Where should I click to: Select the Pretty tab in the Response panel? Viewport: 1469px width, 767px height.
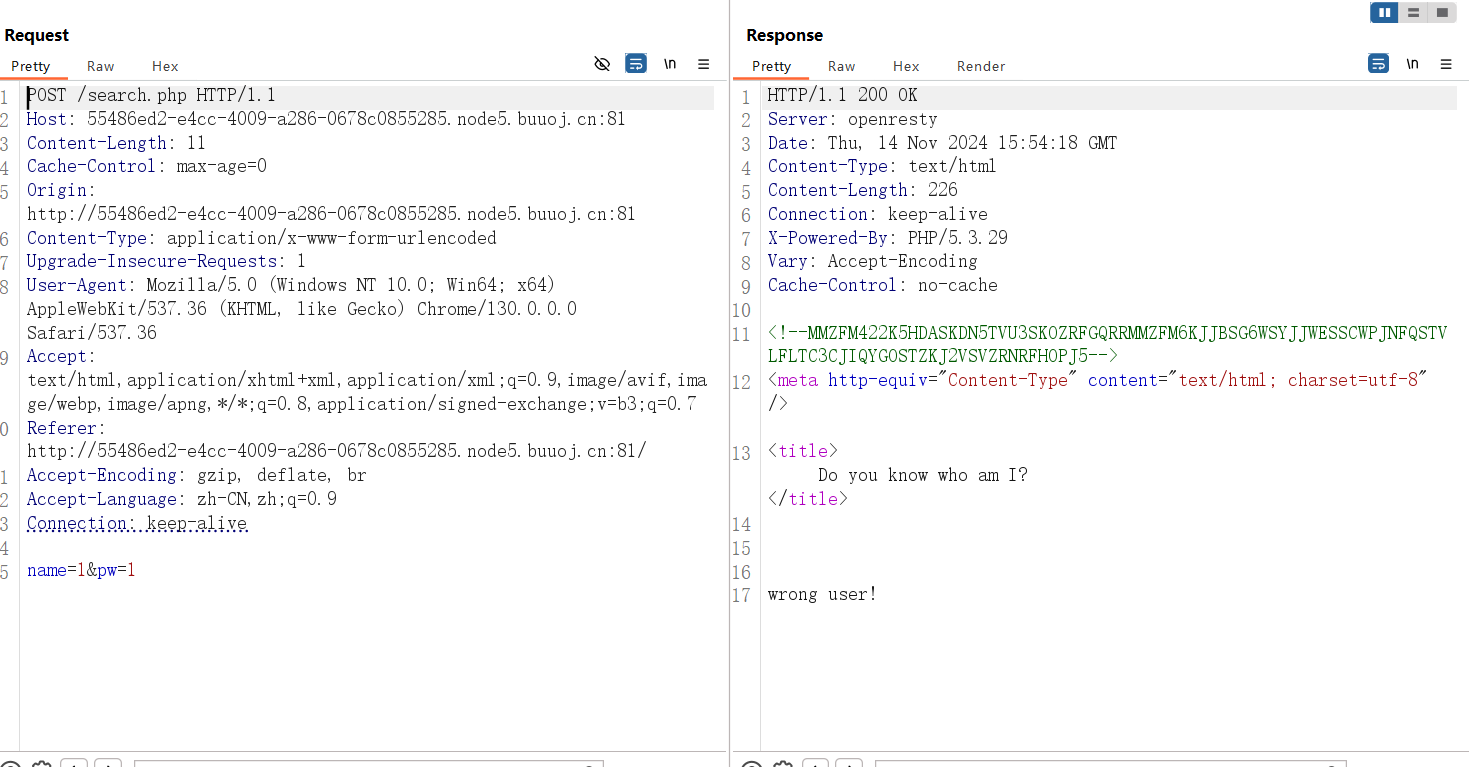(771, 66)
